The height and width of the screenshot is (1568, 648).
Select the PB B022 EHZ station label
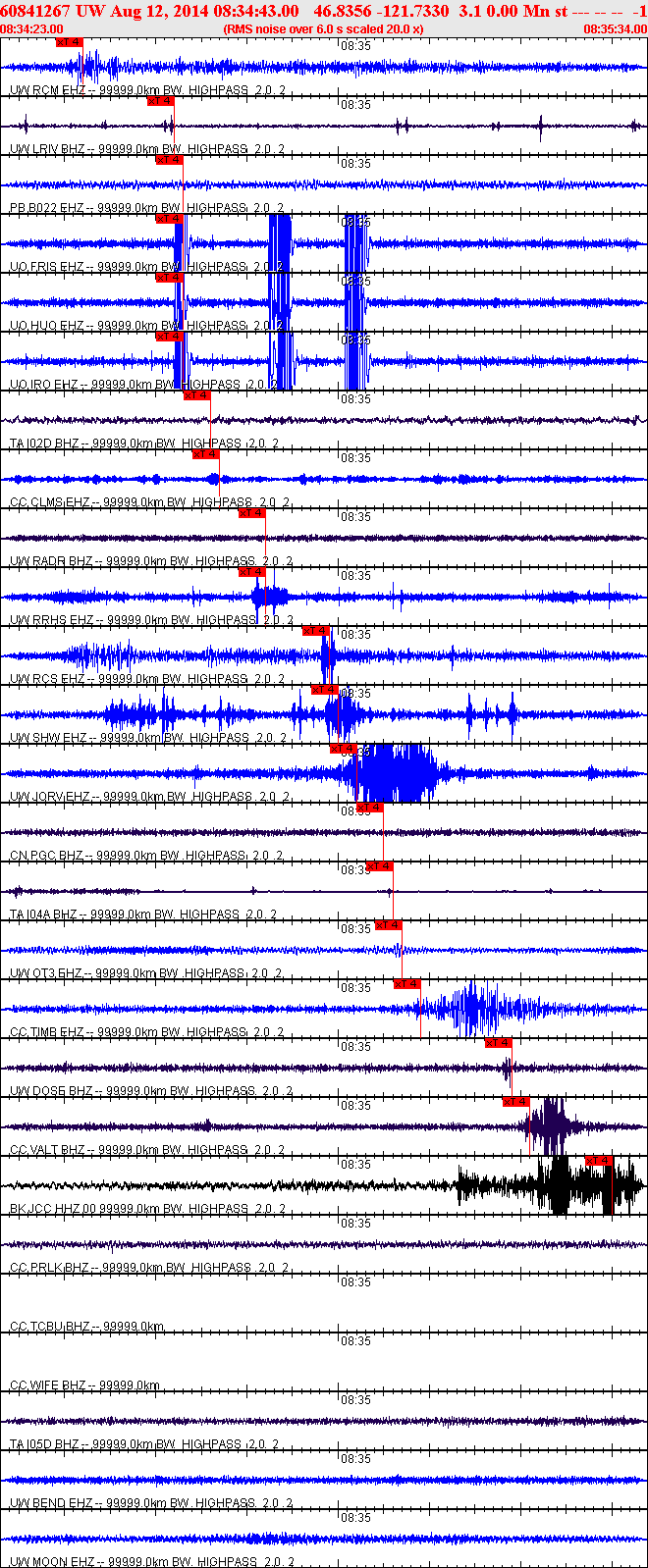[x=147, y=208]
